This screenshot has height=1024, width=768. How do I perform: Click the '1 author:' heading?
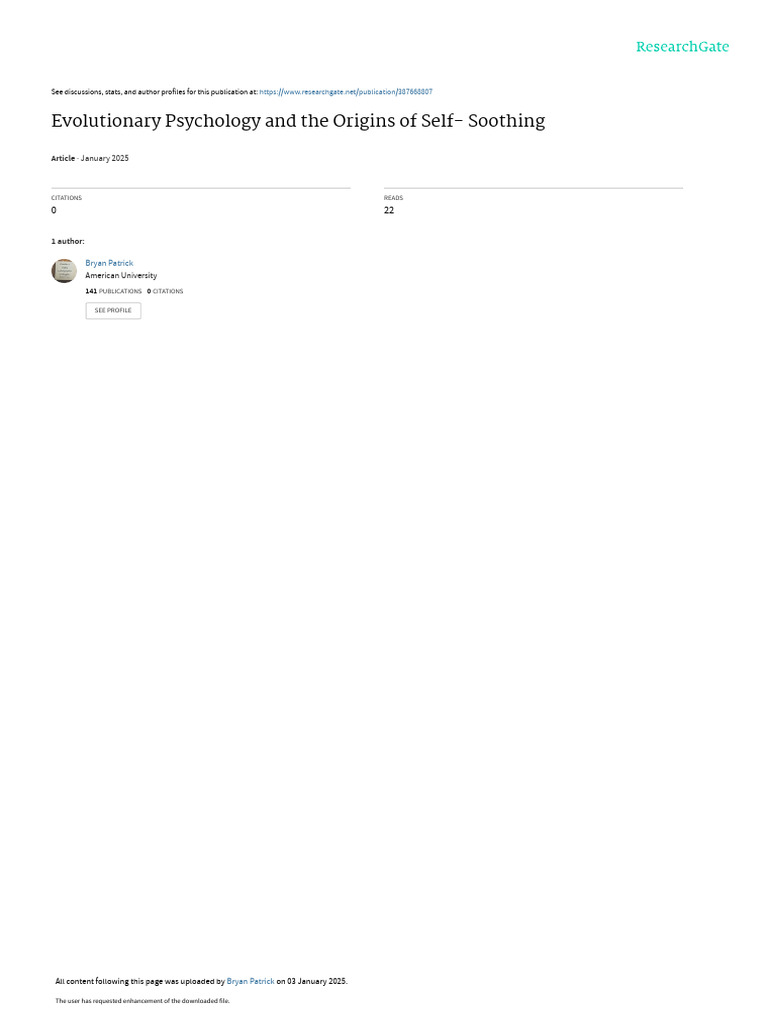click(68, 242)
